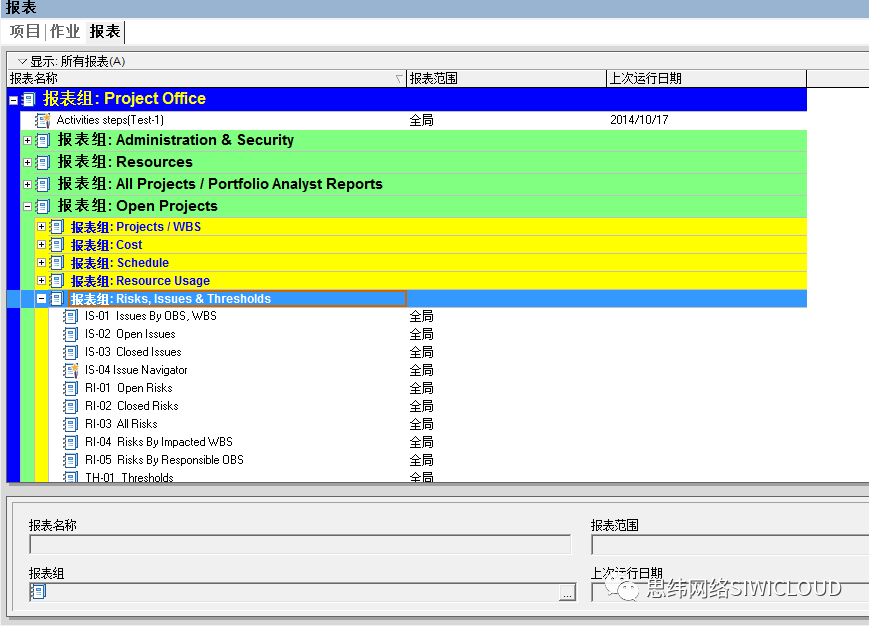Screen dimensions: 869x626
Task: Select the RI-01 Open Risks row
Action: (x=427, y=388)
